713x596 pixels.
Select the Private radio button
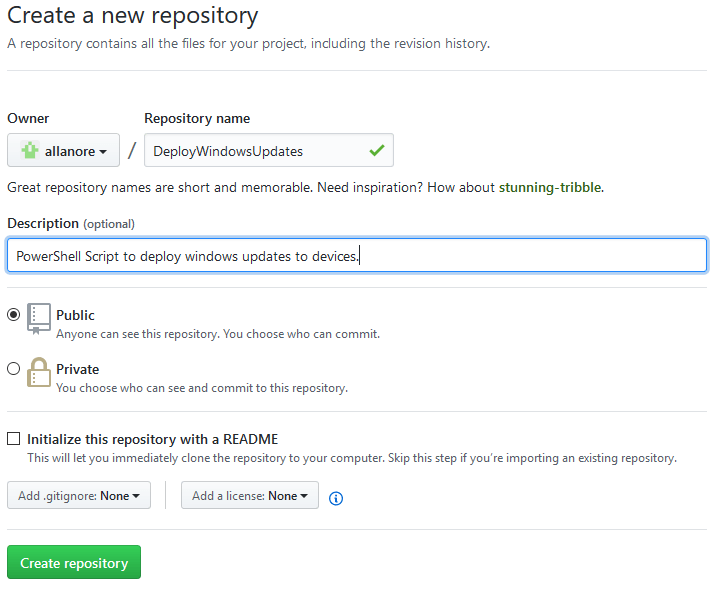[x=14, y=368]
